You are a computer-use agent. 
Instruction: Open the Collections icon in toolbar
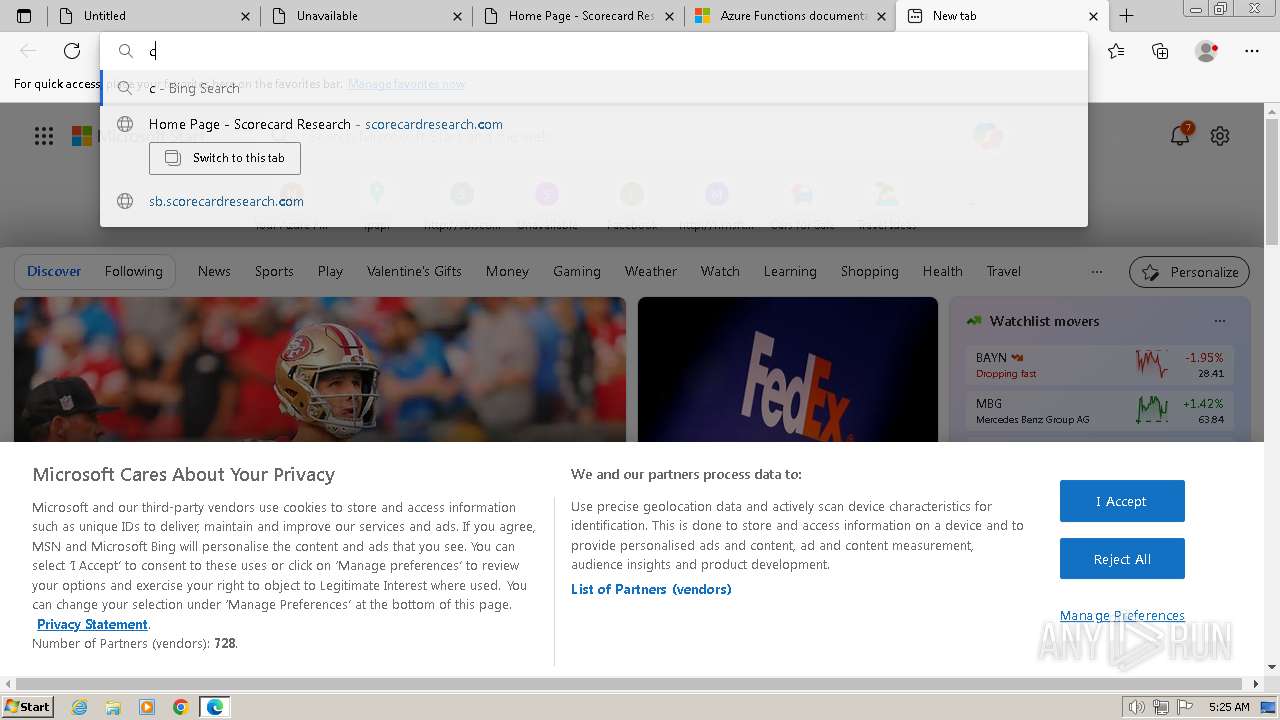[x=1160, y=51]
